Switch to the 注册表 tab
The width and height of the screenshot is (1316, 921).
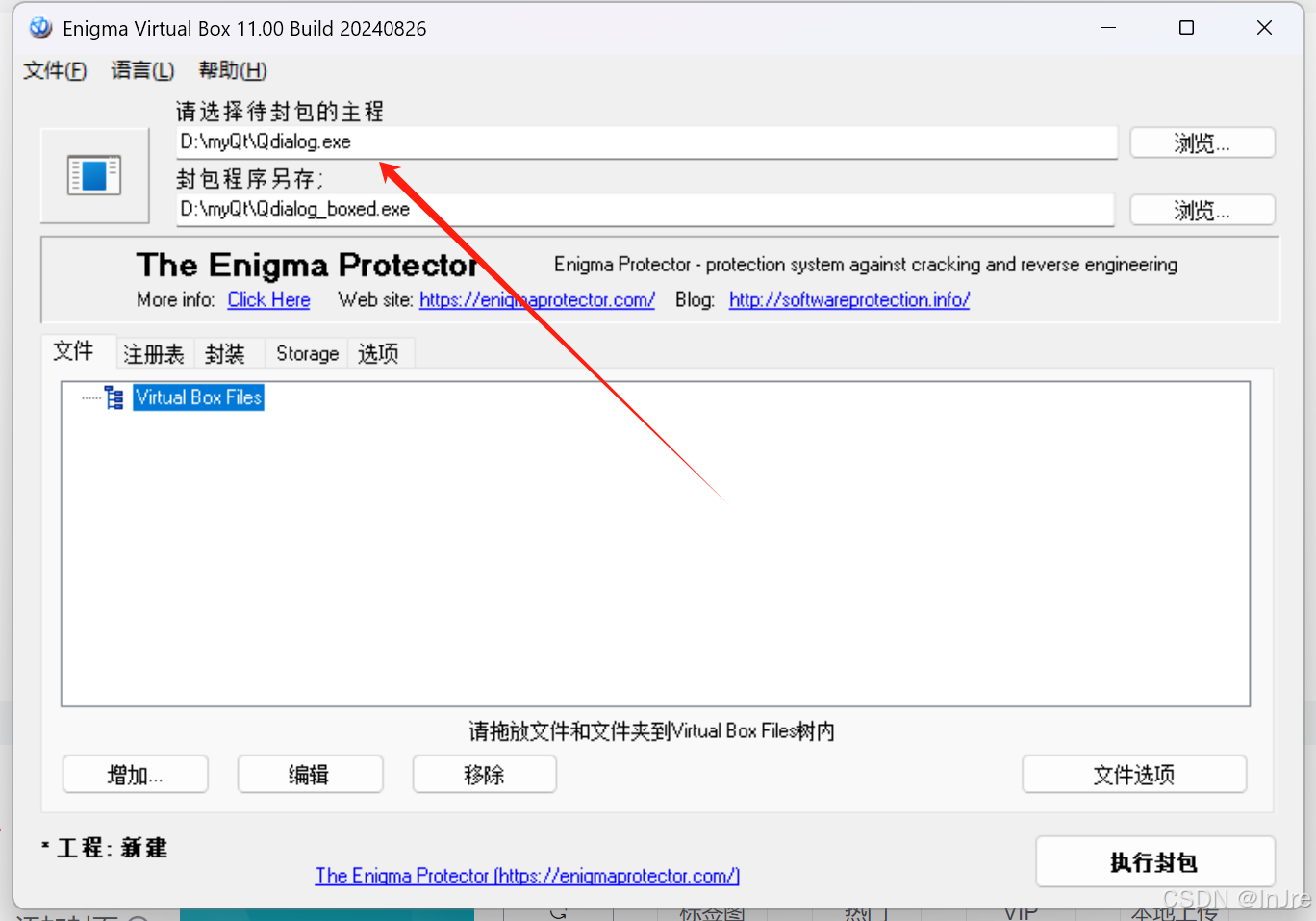click(x=154, y=354)
